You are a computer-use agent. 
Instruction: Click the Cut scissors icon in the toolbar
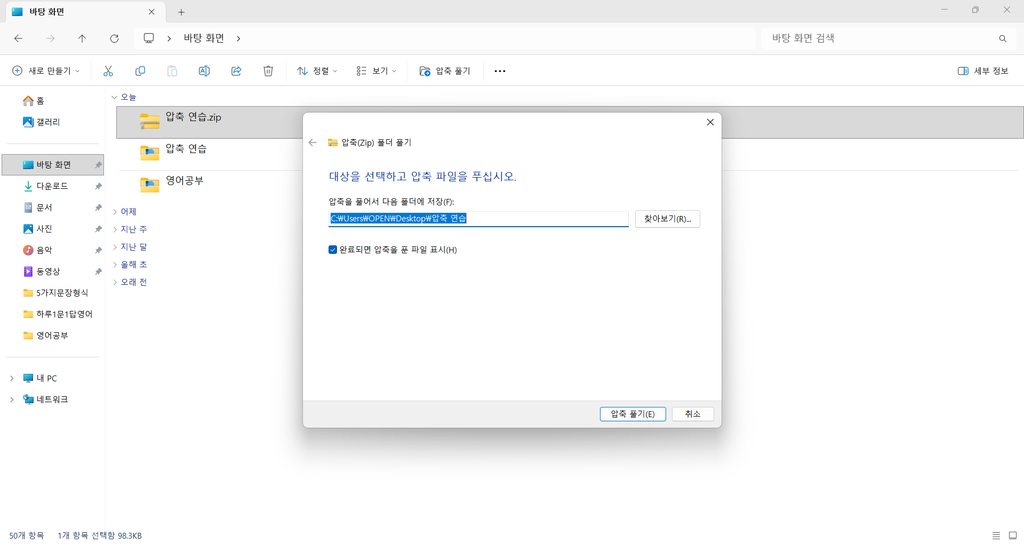(x=108, y=71)
